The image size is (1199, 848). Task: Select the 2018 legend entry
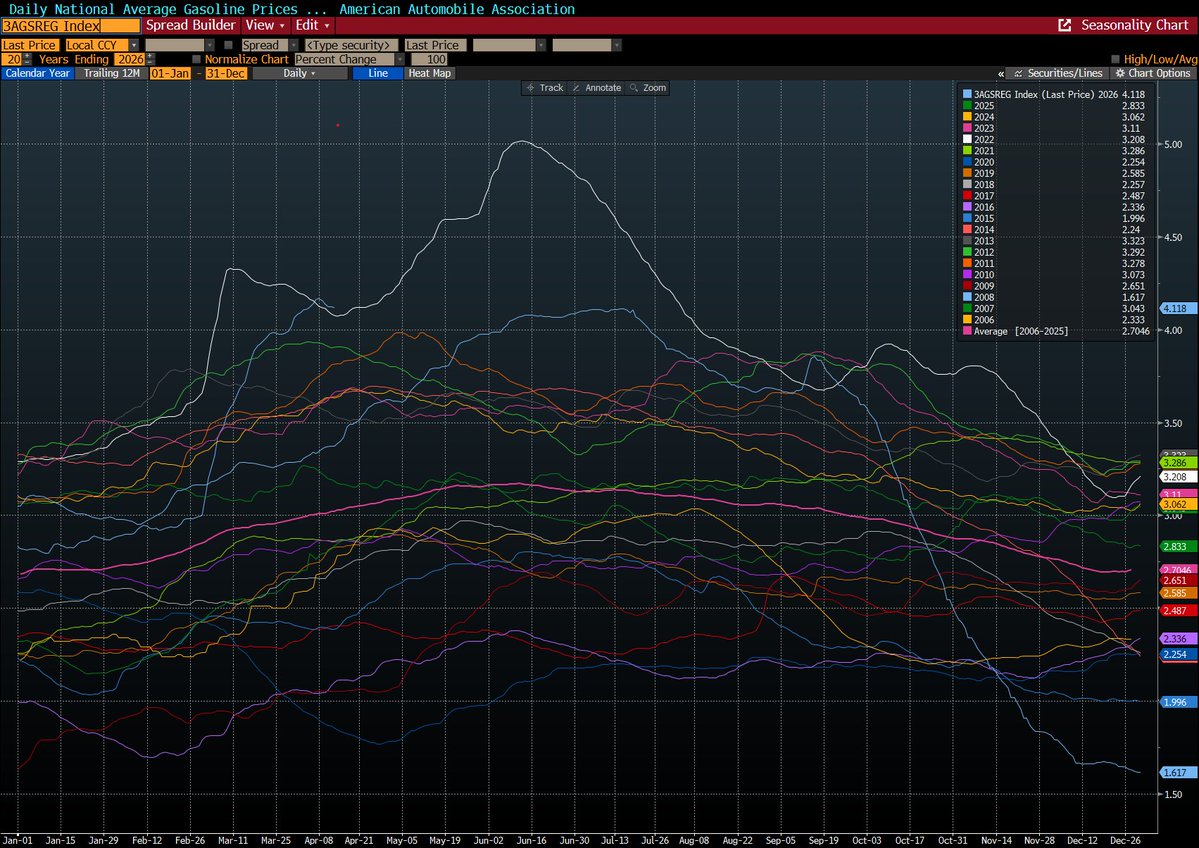coord(1054,184)
